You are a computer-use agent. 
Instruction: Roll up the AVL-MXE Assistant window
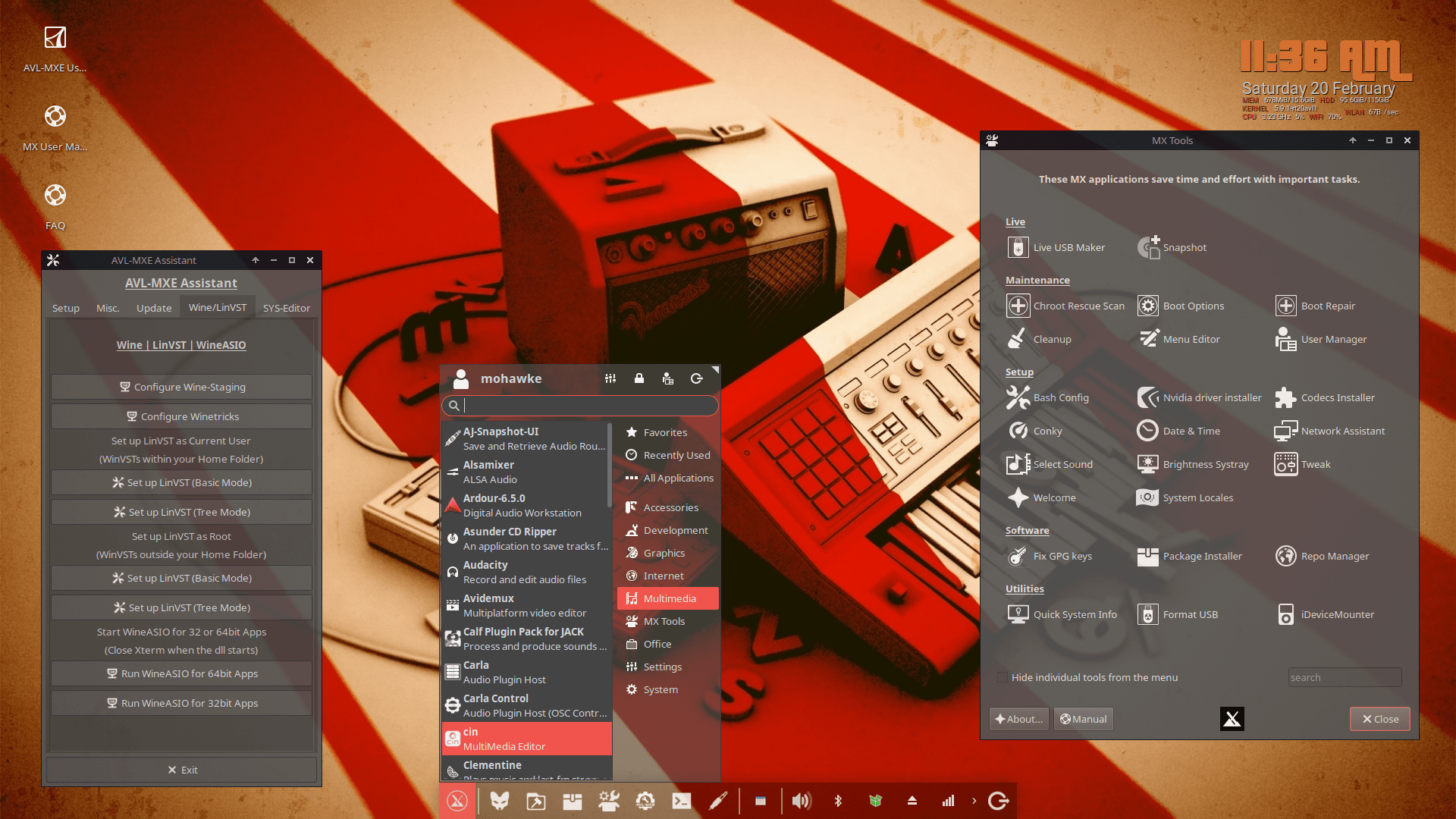pos(256,260)
